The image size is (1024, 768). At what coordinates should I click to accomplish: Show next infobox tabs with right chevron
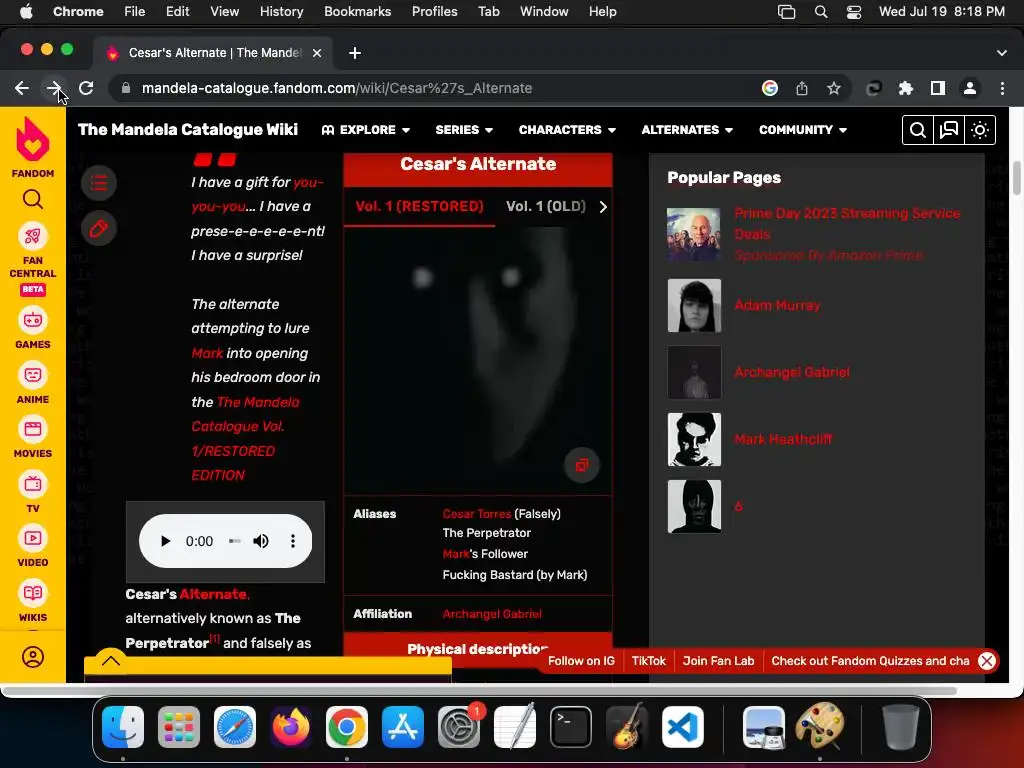point(603,207)
